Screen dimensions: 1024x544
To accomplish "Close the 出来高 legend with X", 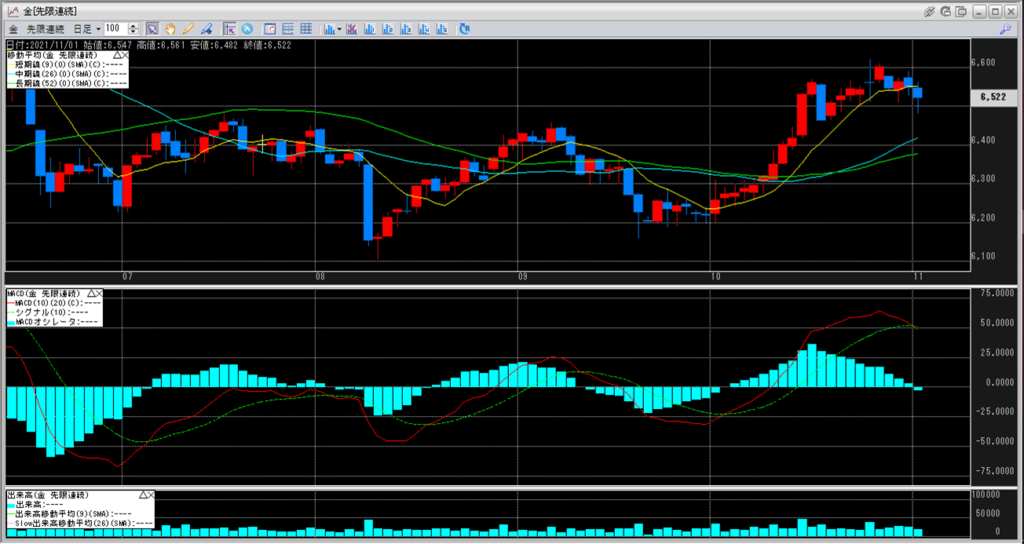I will [150, 496].
